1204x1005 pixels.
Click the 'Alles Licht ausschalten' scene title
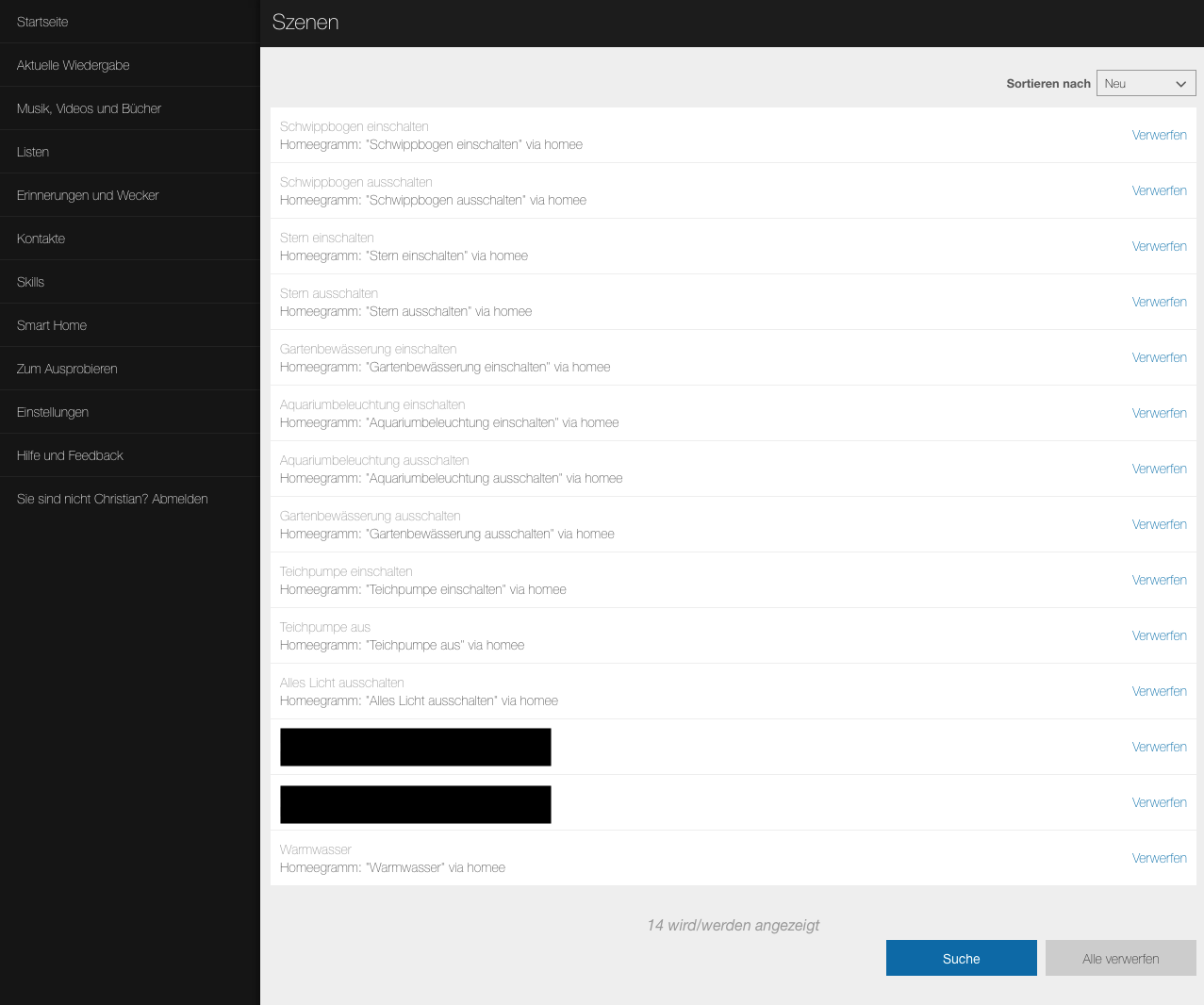342,683
